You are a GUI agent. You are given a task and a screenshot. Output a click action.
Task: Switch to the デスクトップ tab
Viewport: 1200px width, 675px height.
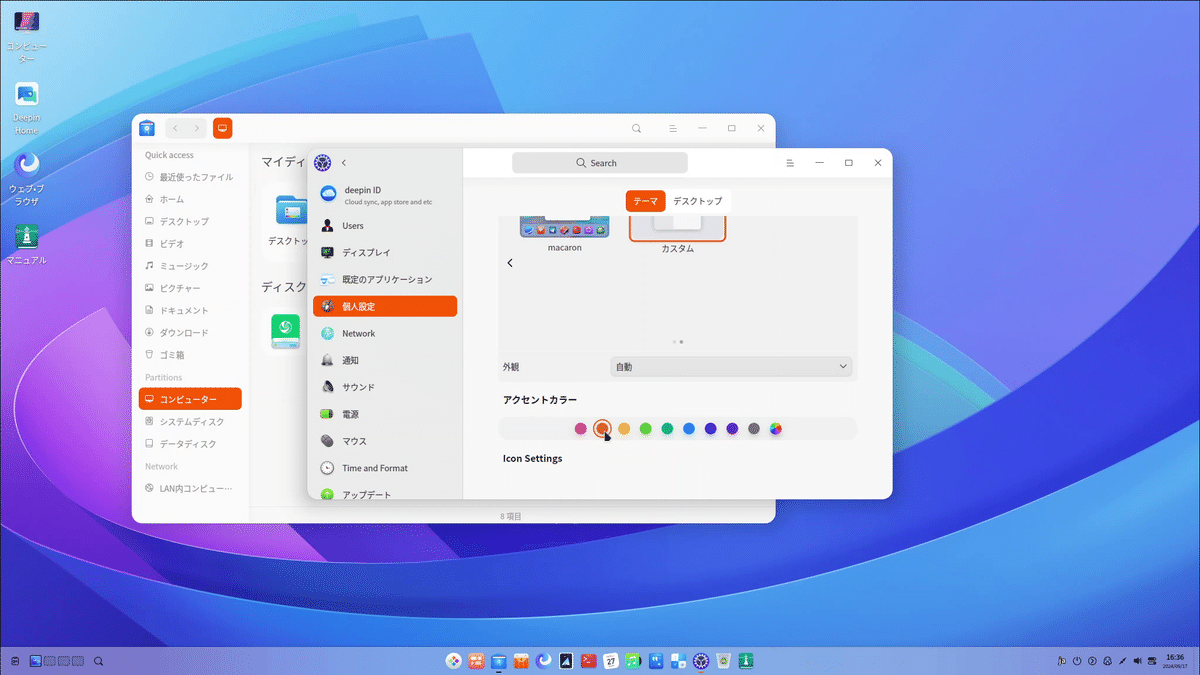pyautogui.click(x=697, y=201)
